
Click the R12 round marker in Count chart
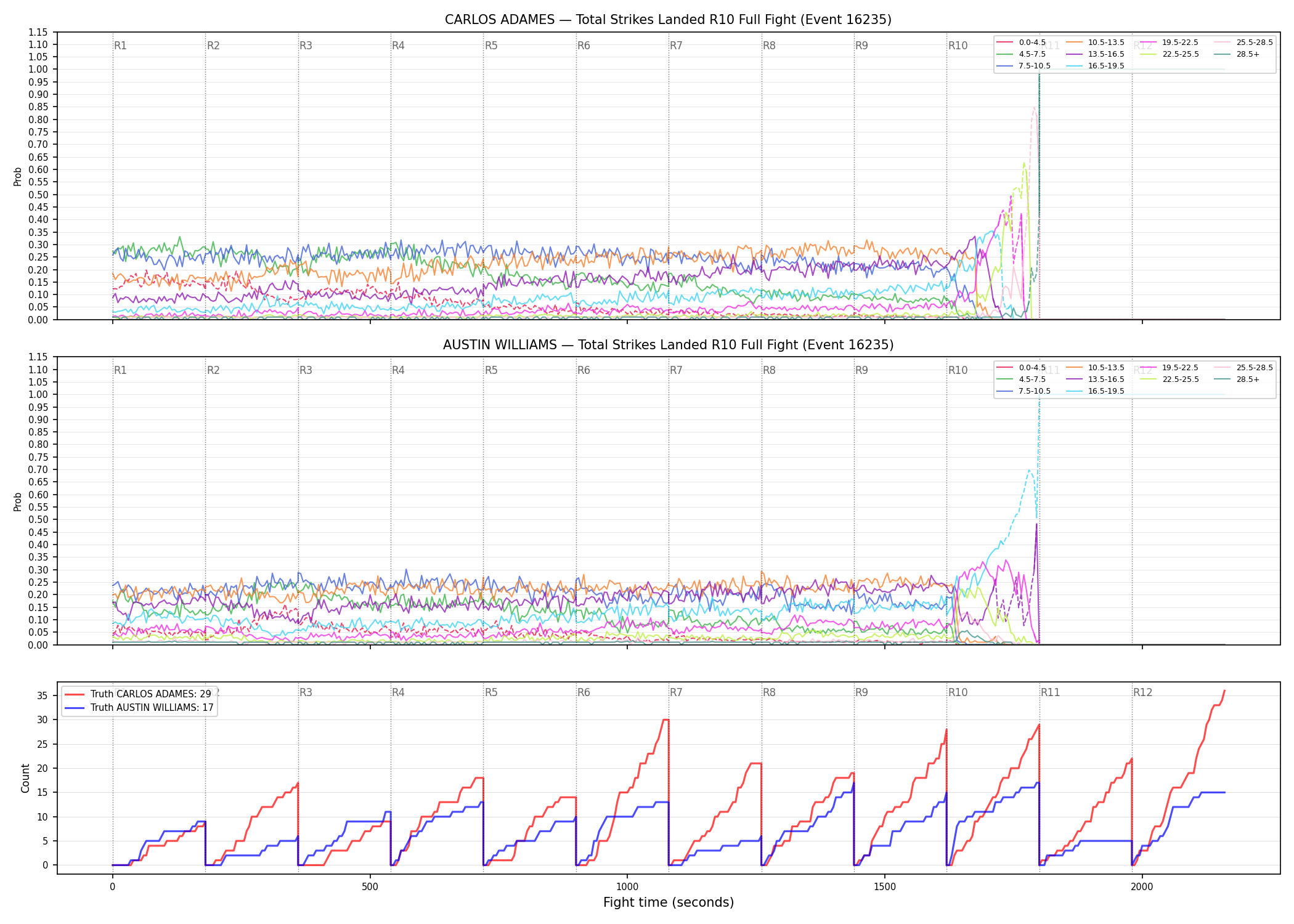[1142, 692]
